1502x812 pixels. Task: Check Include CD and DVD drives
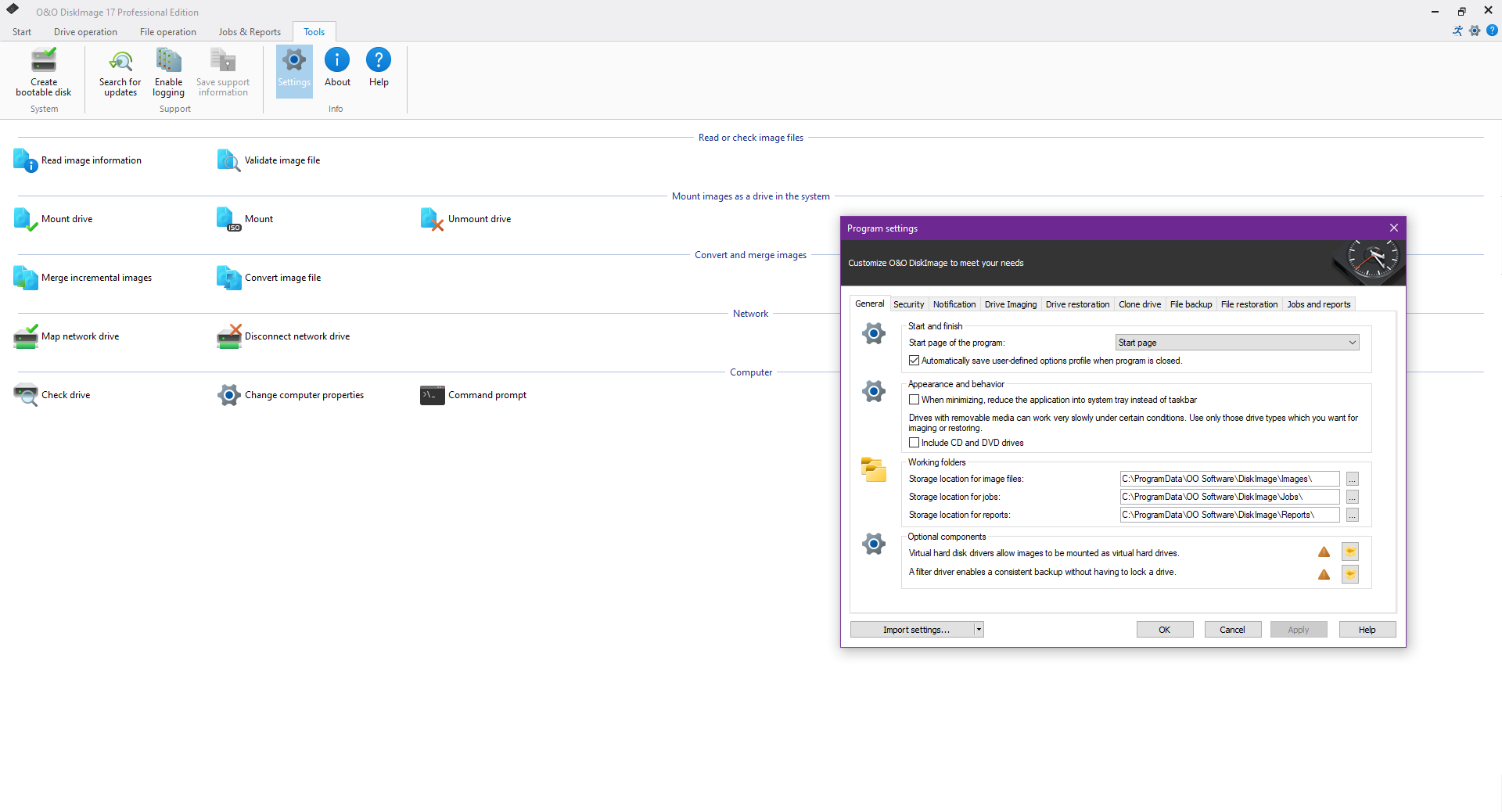pos(914,443)
